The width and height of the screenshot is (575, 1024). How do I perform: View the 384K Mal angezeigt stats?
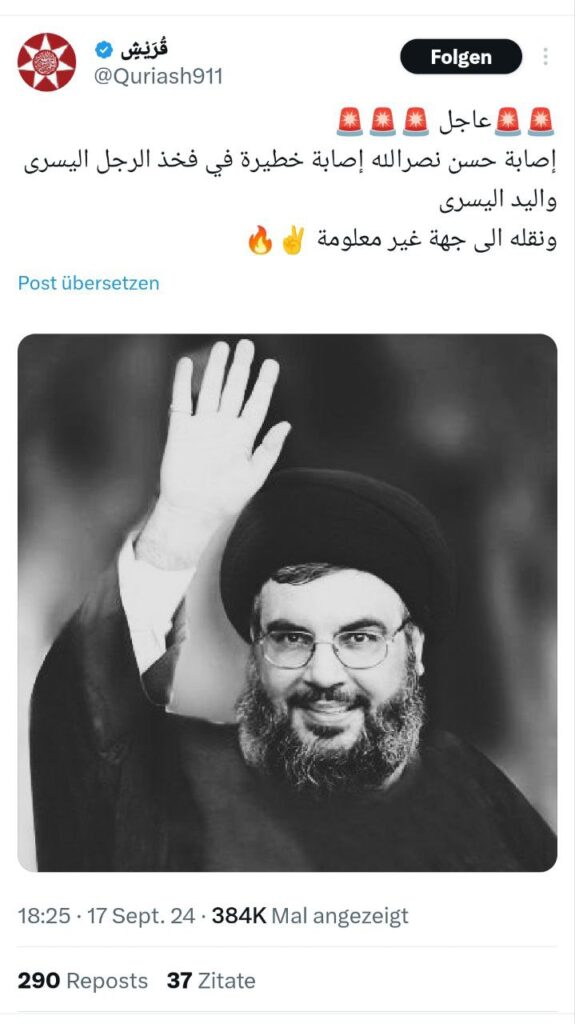point(310,916)
